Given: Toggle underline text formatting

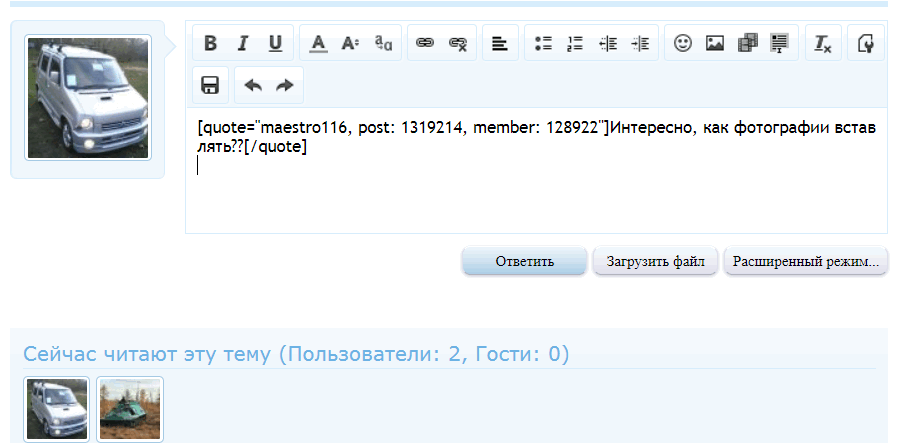Looking at the screenshot, I should [275, 43].
